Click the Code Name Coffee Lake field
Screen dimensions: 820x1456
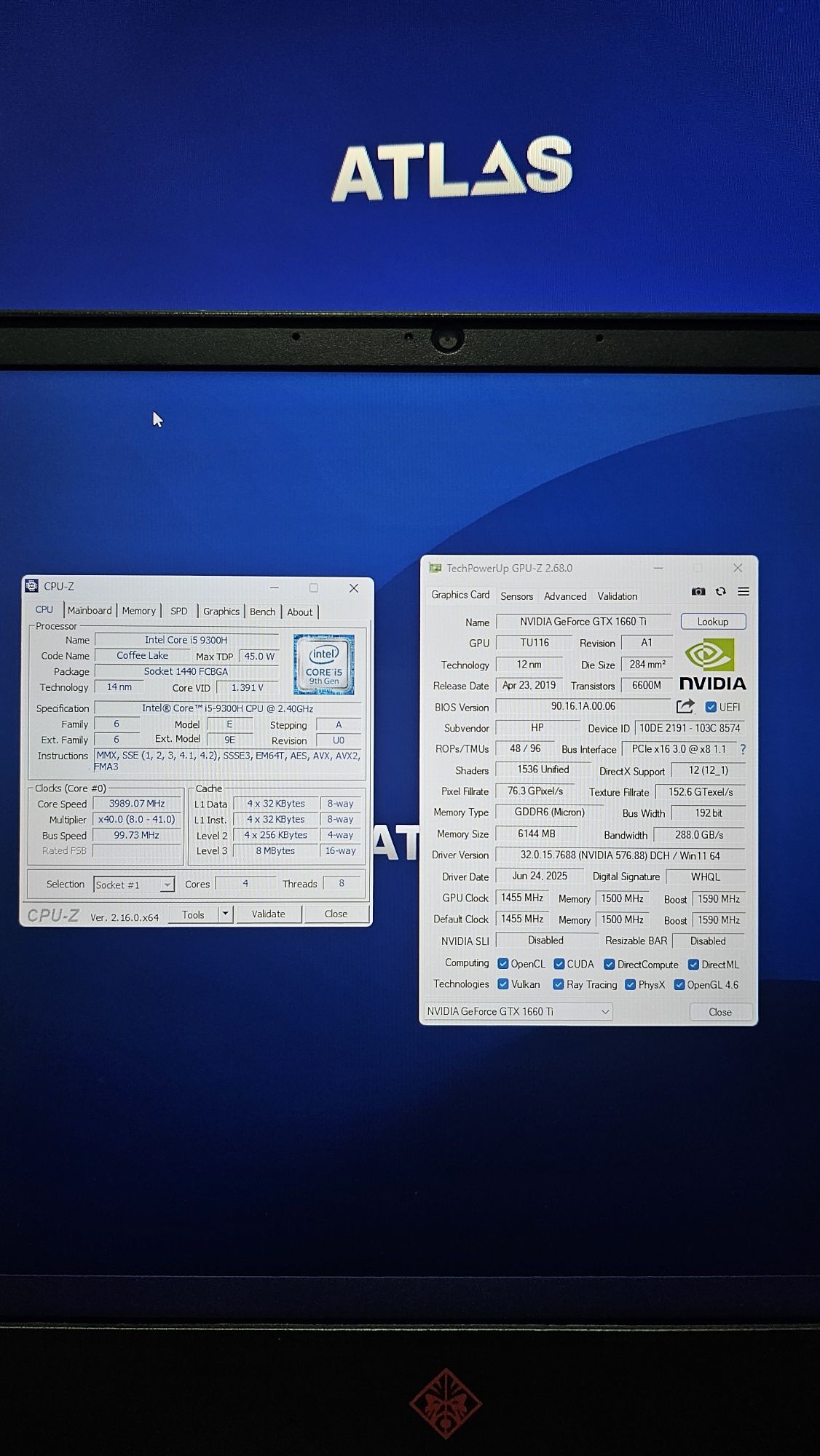click(x=143, y=656)
